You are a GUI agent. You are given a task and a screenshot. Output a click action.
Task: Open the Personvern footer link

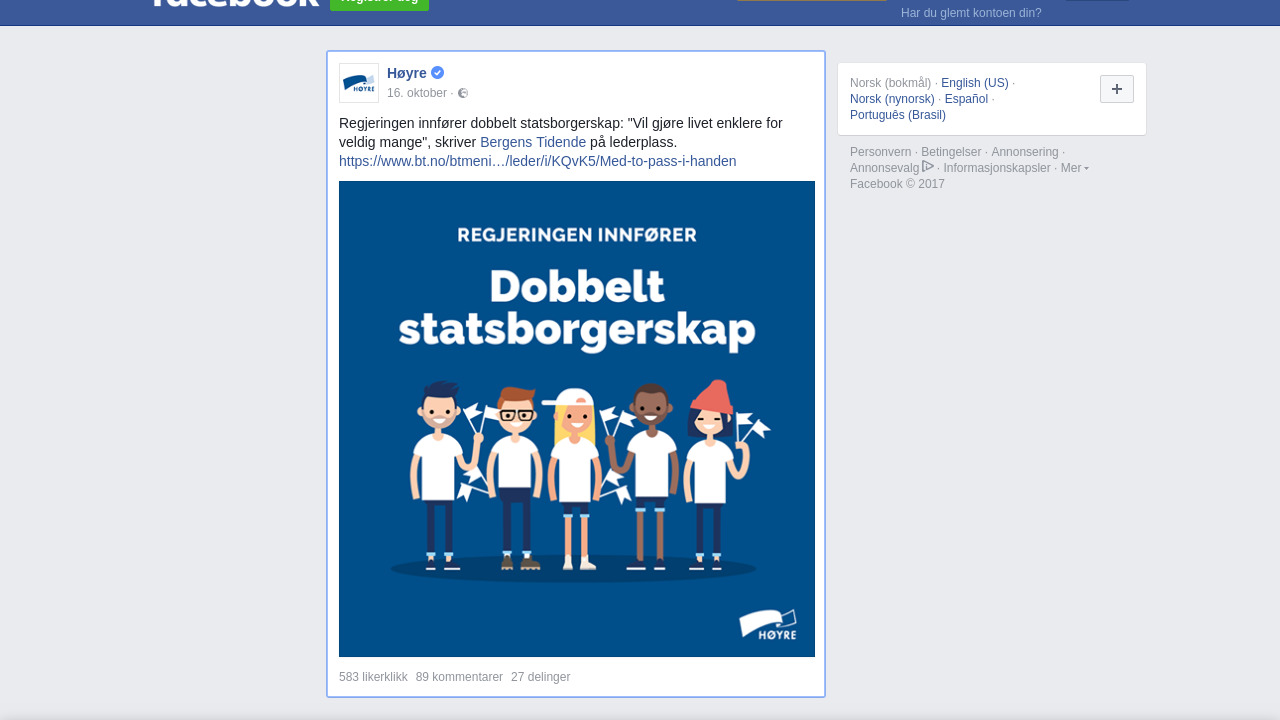881,152
